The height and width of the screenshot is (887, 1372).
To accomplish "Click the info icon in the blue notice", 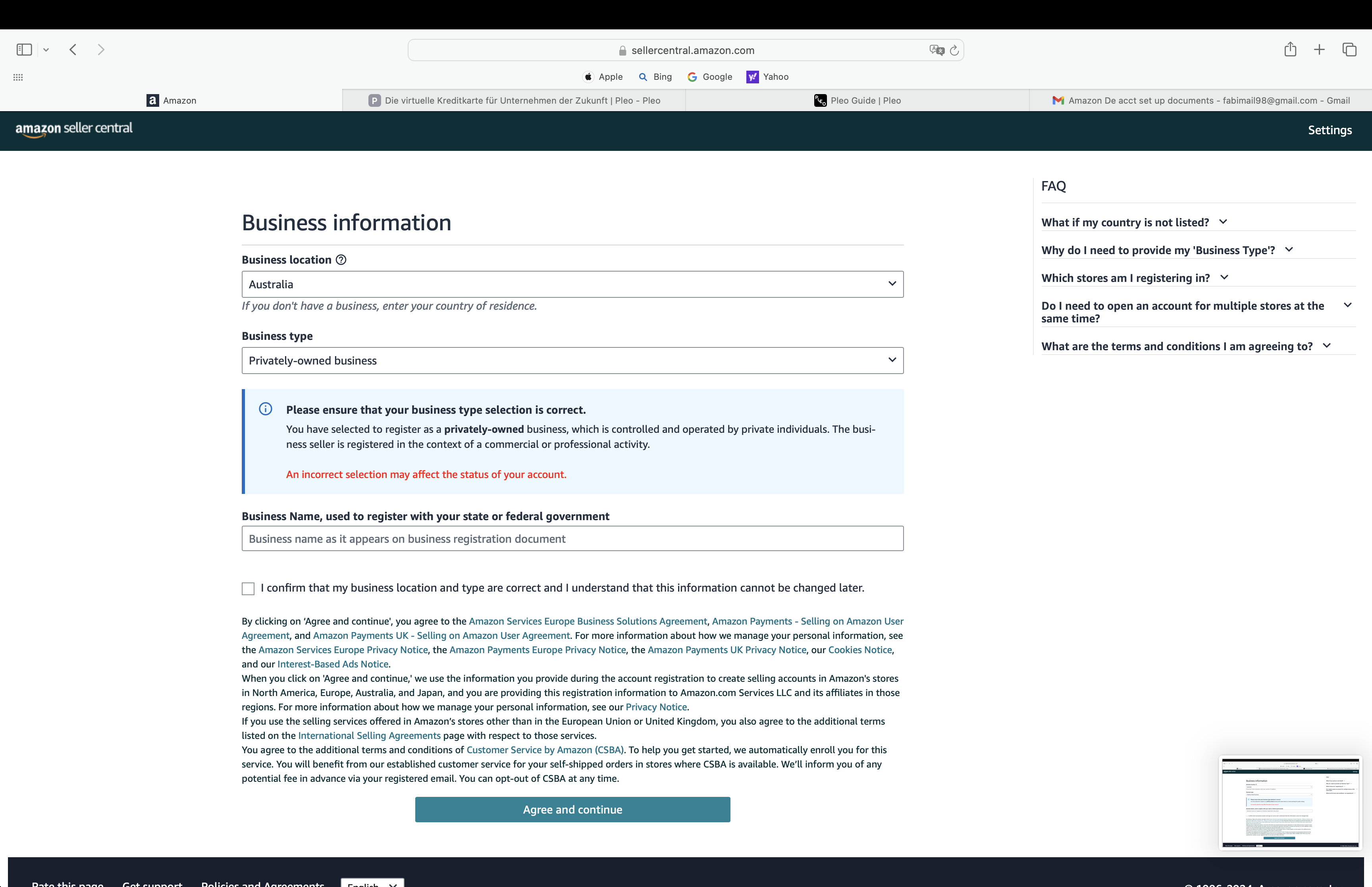I will tap(266, 409).
